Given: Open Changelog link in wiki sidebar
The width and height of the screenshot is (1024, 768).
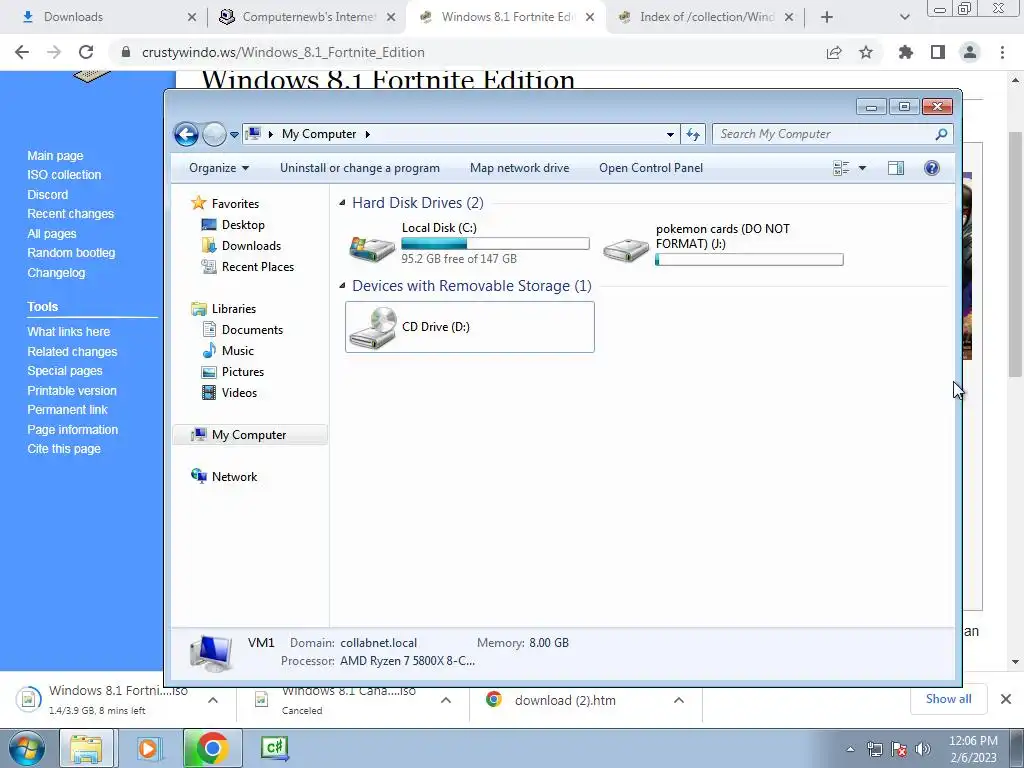Looking at the screenshot, I should click(56, 272).
